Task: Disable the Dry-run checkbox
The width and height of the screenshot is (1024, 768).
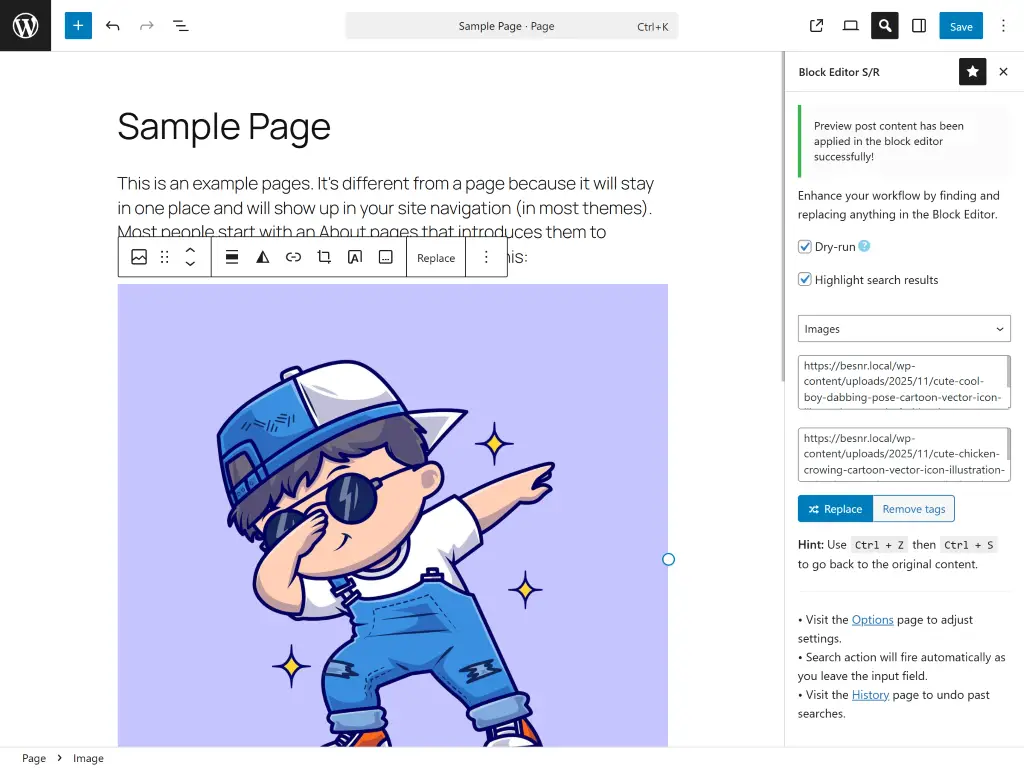Action: [805, 246]
